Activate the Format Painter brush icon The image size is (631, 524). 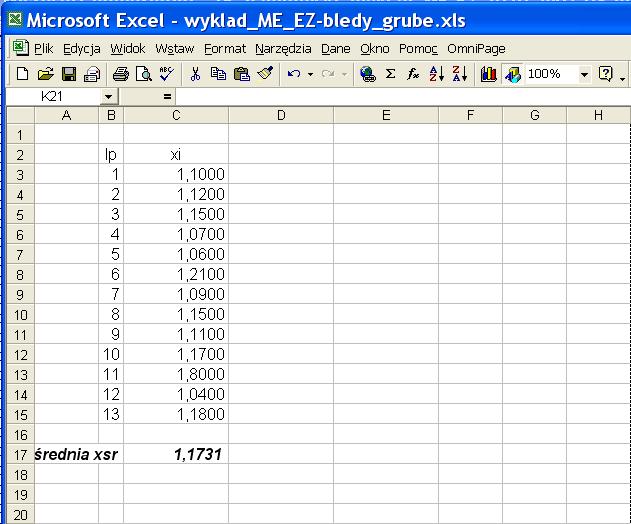point(265,74)
